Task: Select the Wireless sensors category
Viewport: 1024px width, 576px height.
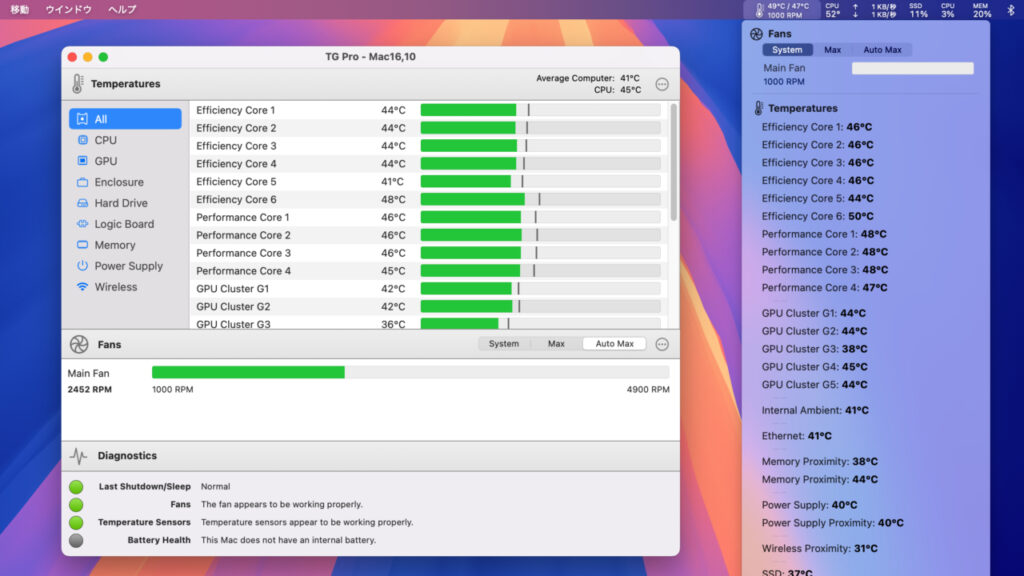Action: click(x=113, y=287)
